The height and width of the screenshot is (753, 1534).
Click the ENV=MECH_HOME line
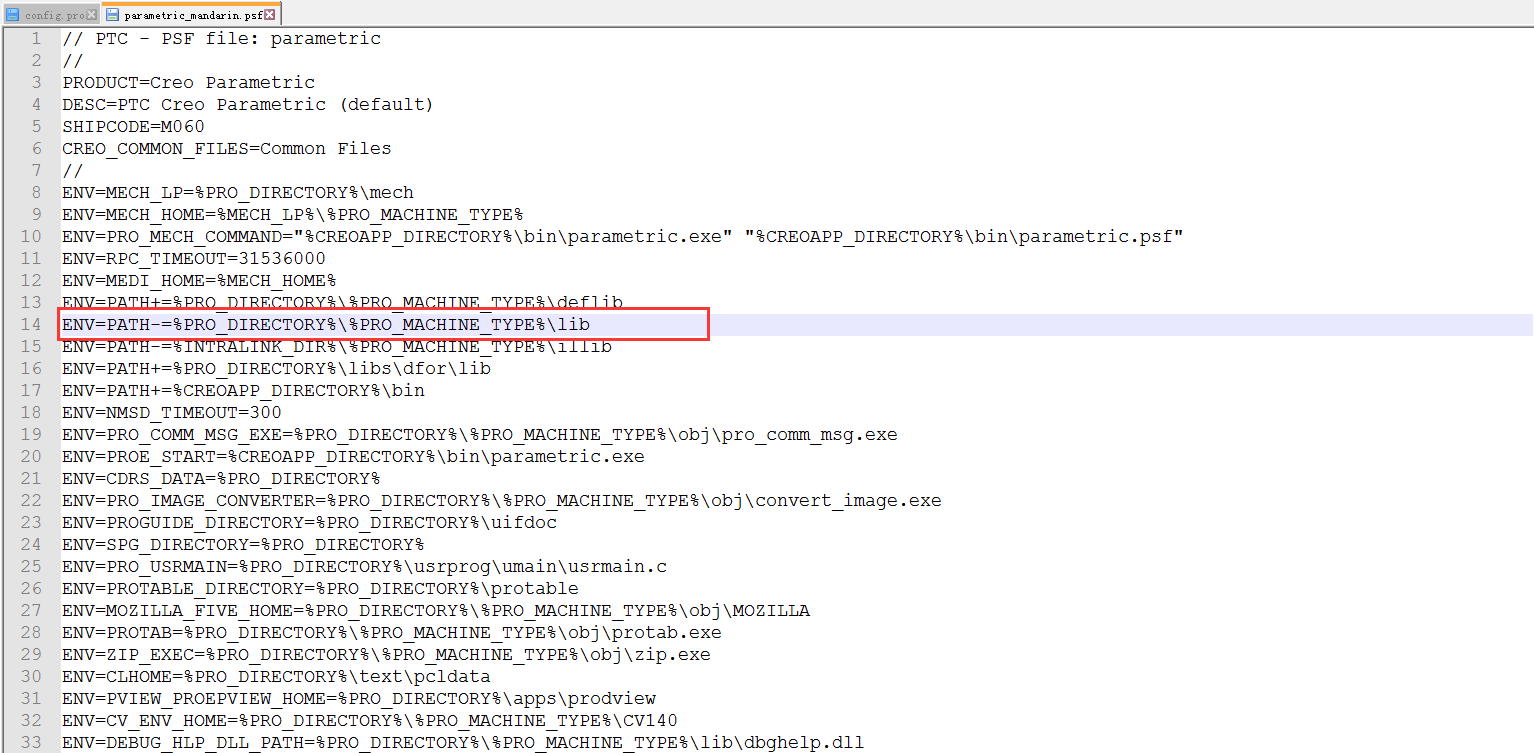click(293, 215)
